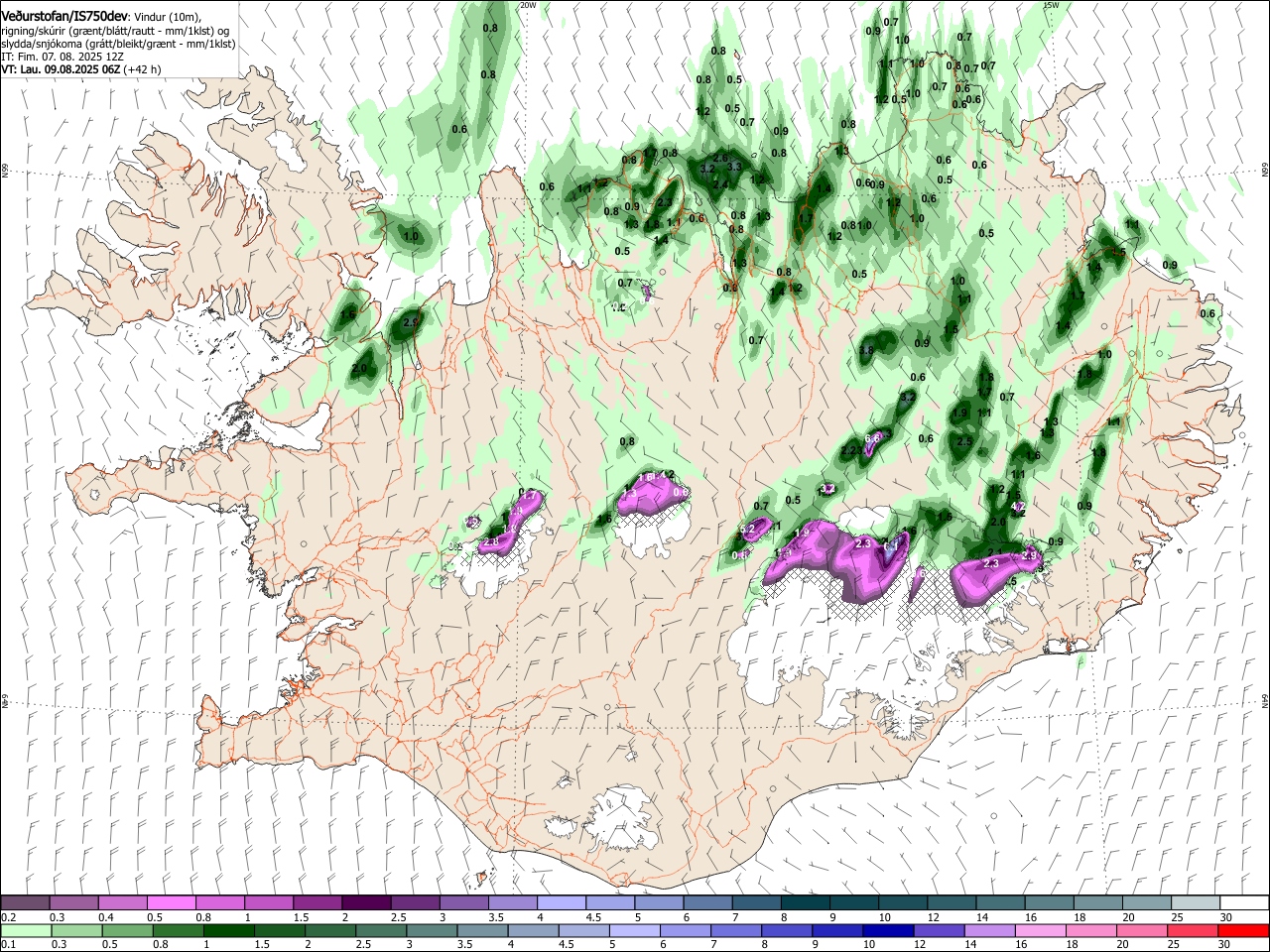Click the rain legend swatch for 0.1–0.3 mm
The image size is (1270, 952).
click(25, 931)
